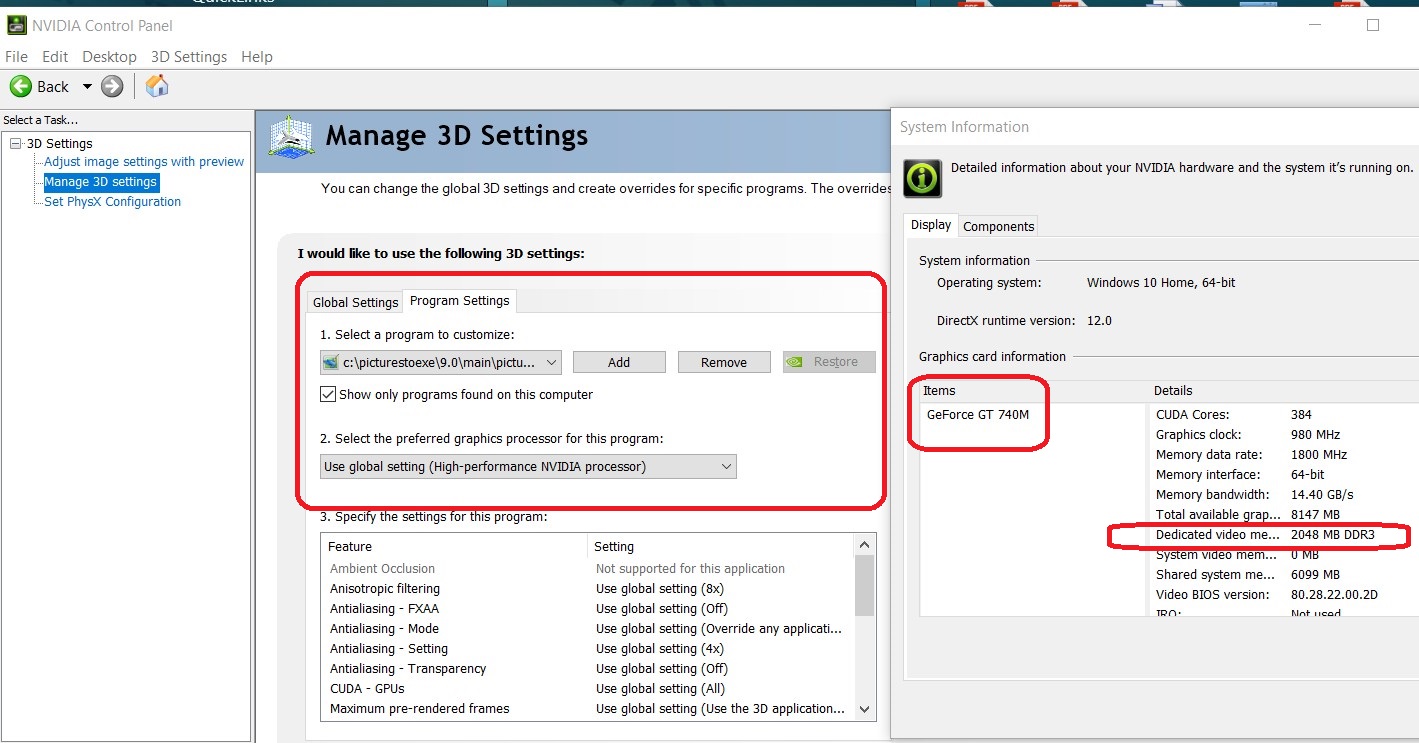
Task: Select the Anisotropic filtering feature row
Action: [385, 589]
